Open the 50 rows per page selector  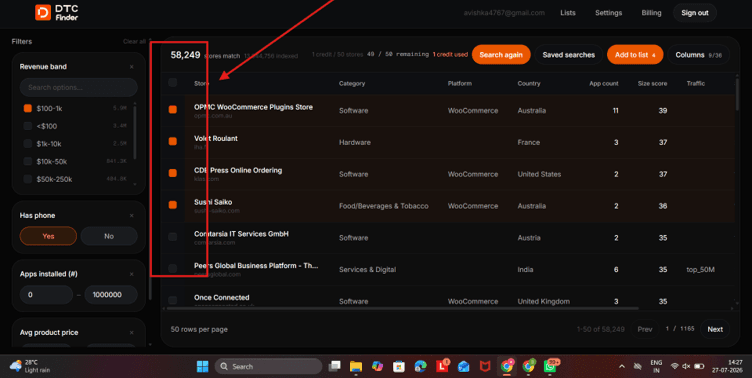[x=199, y=330]
